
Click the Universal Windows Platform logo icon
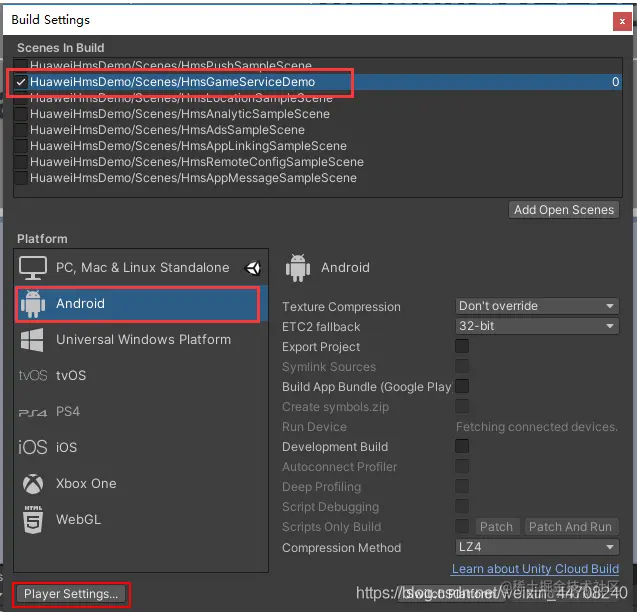pyautogui.click(x=32, y=340)
